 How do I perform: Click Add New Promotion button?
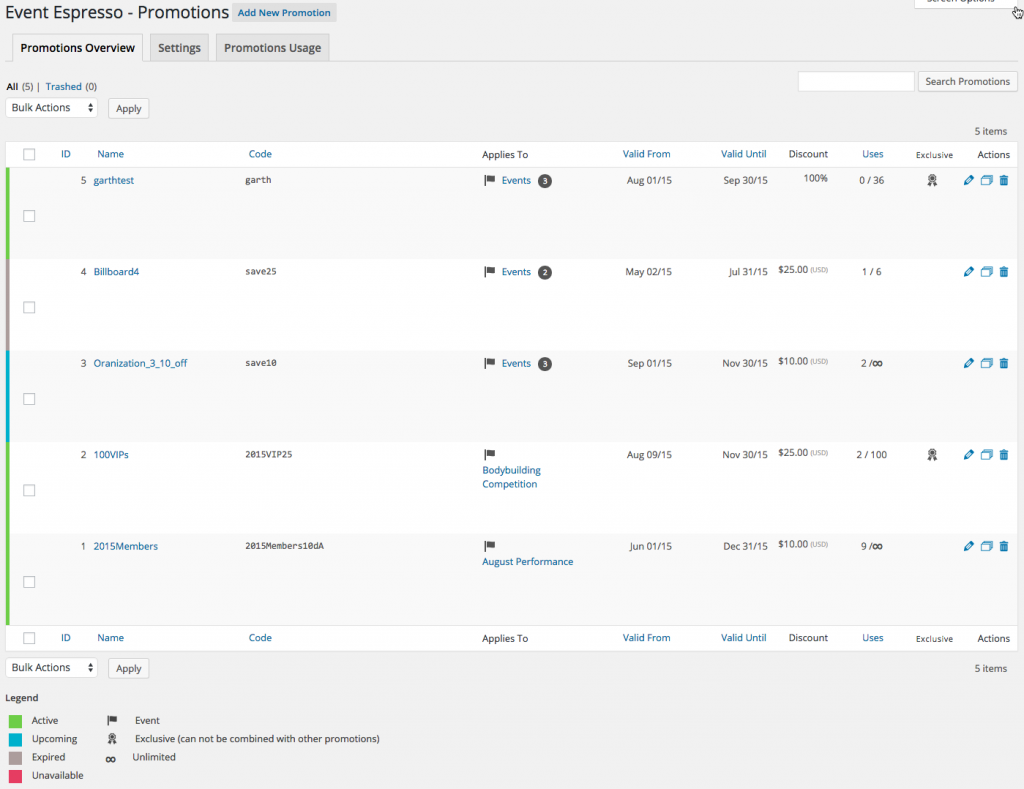pyautogui.click(x=284, y=12)
